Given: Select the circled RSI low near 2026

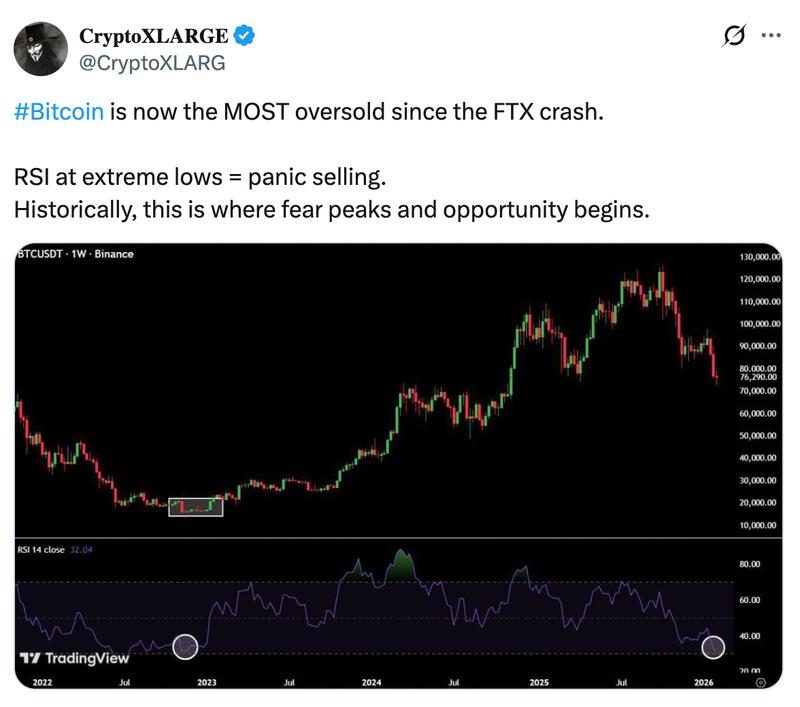Looking at the screenshot, I should click(711, 648).
